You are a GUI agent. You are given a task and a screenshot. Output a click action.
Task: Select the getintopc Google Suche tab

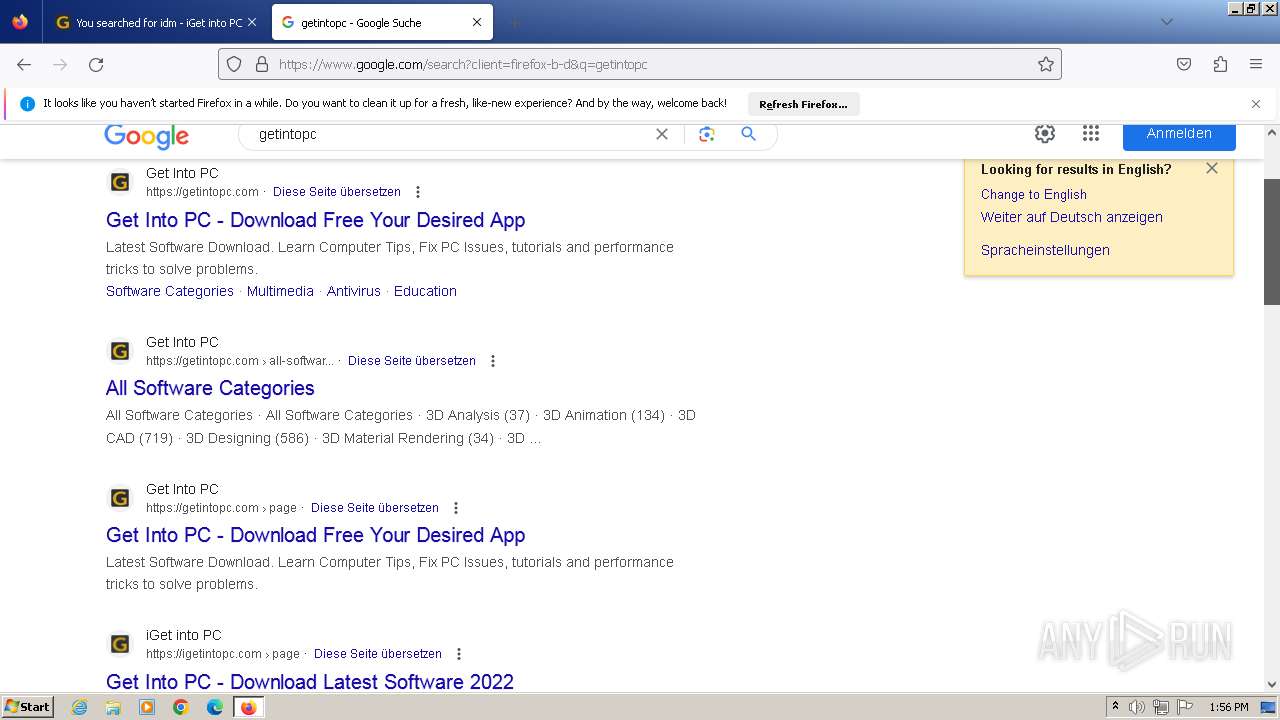click(x=380, y=22)
